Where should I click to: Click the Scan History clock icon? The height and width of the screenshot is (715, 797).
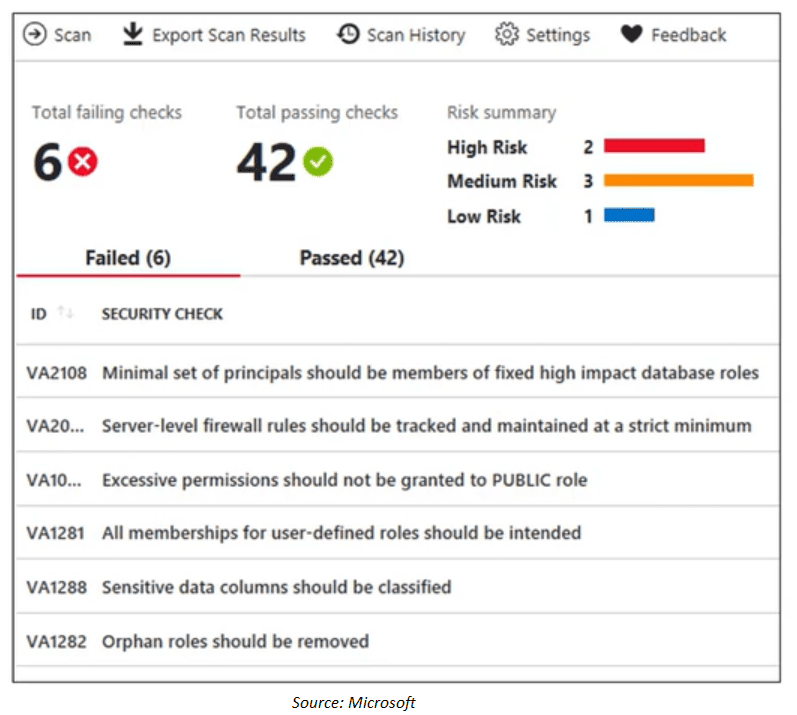(x=348, y=35)
